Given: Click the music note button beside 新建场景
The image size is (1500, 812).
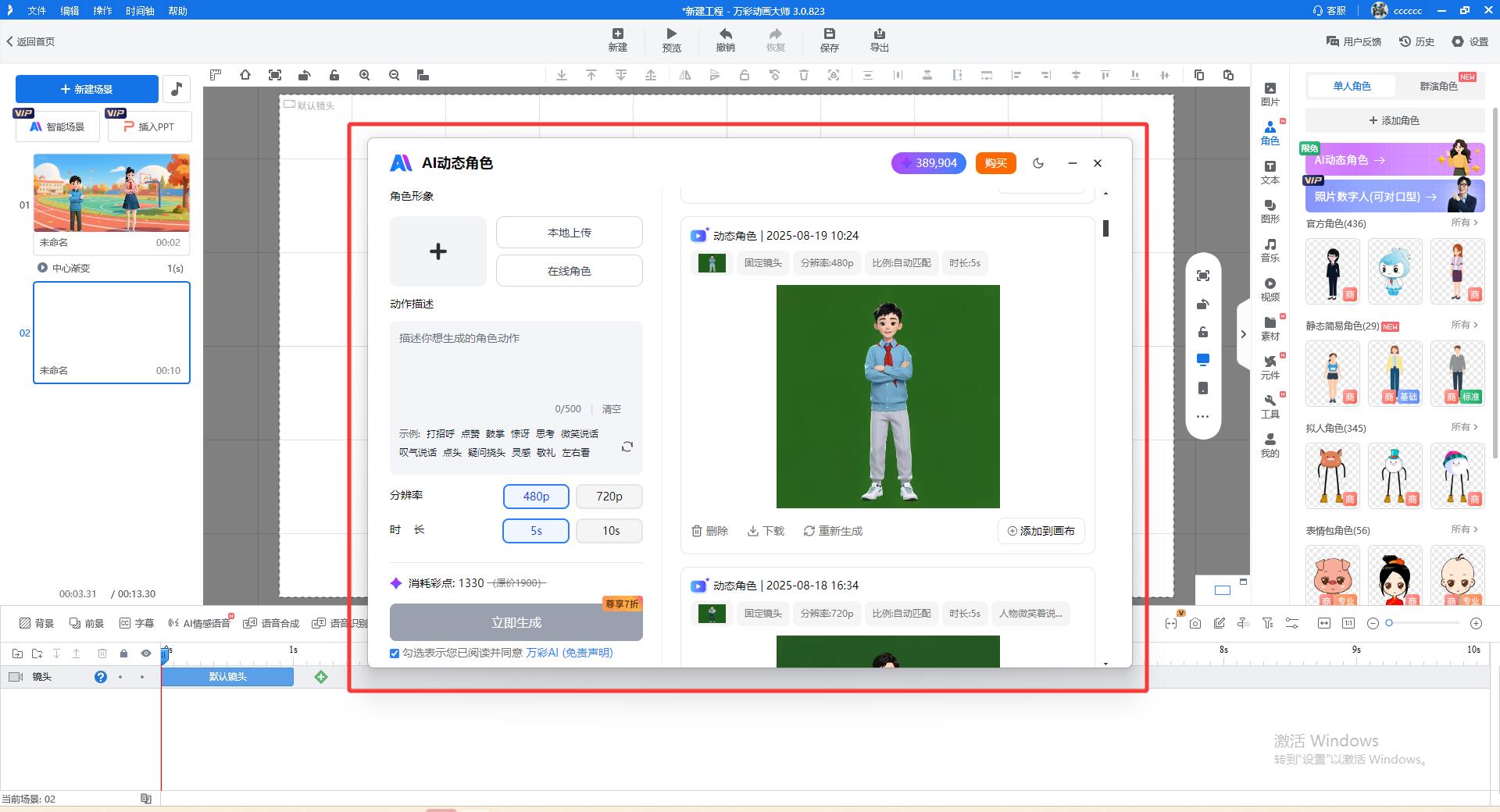Looking at the screenshot, I should click(177, 89).
